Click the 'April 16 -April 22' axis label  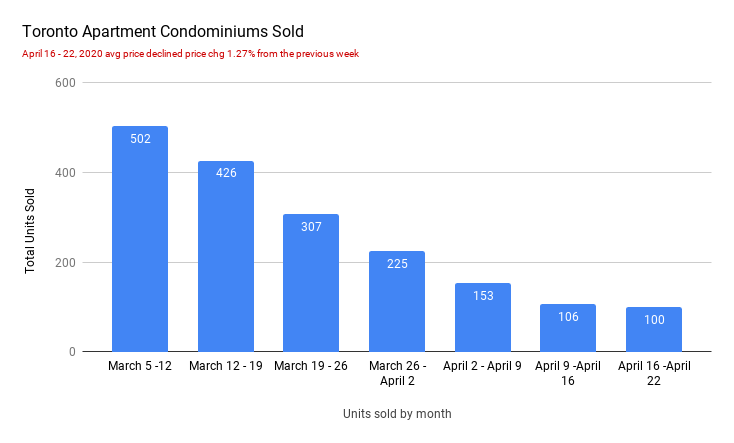tap(654, 373)
